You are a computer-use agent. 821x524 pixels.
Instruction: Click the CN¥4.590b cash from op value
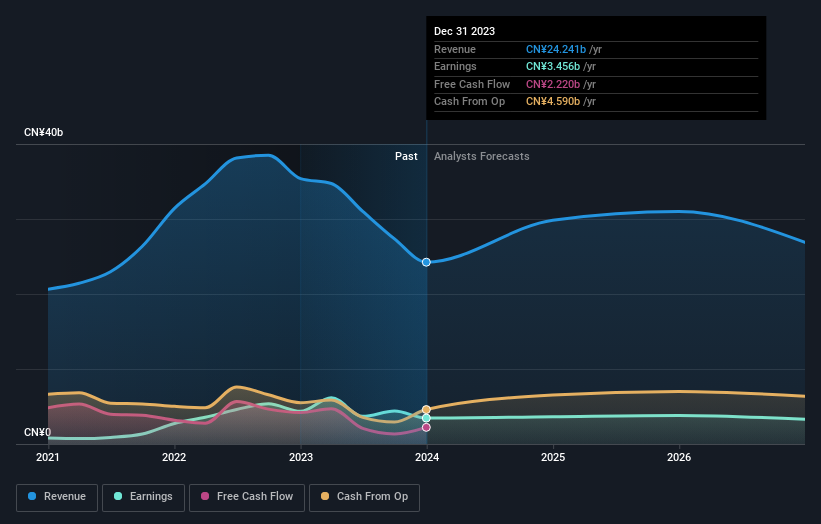553,102
